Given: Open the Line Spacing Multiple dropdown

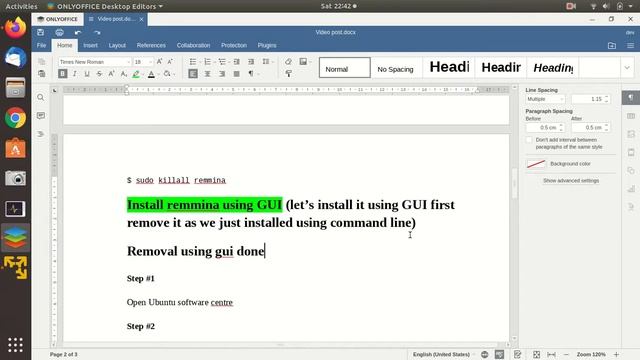Looking at the screenshot, I should (545, 99).
